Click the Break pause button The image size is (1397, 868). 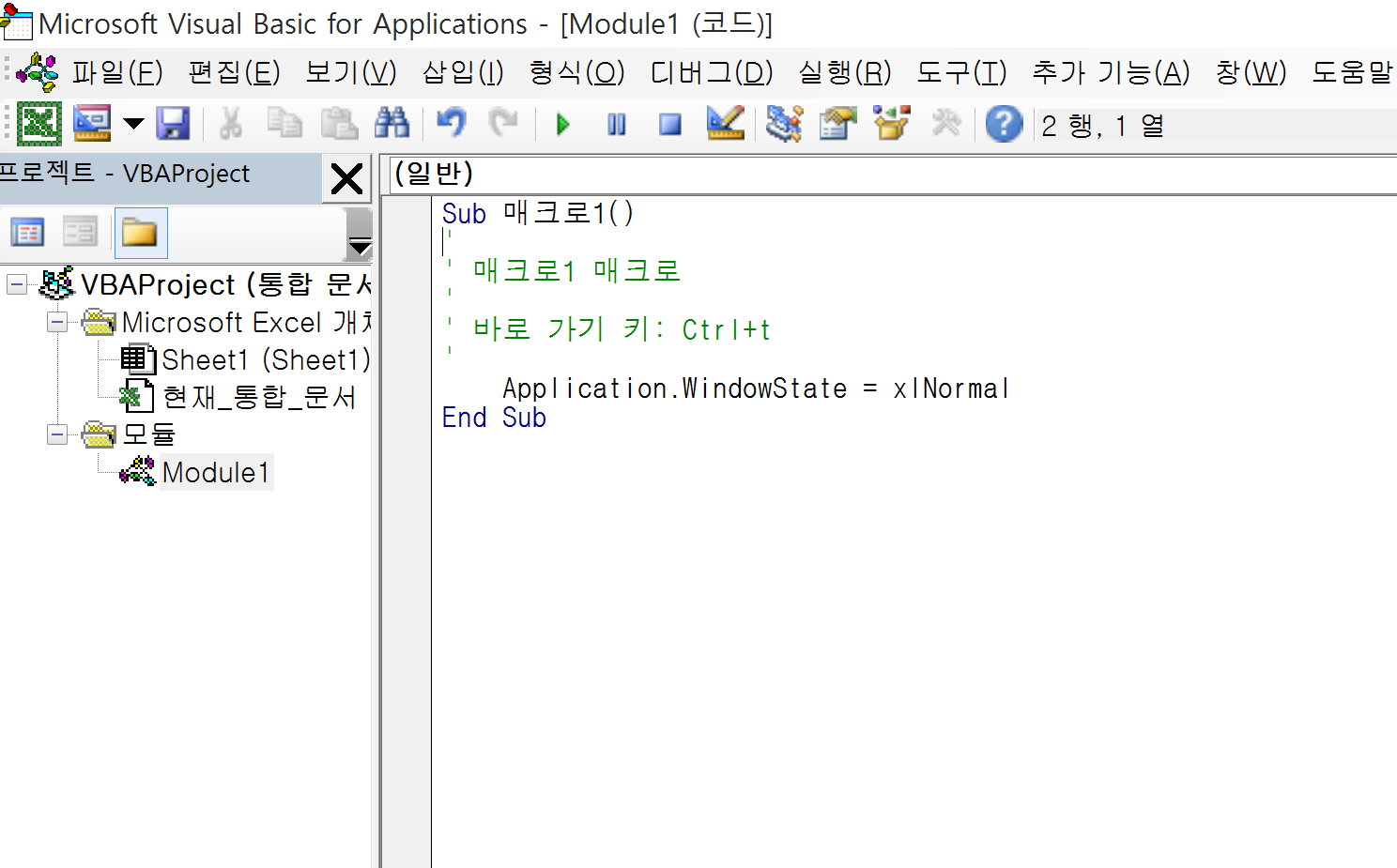(617, 124)
